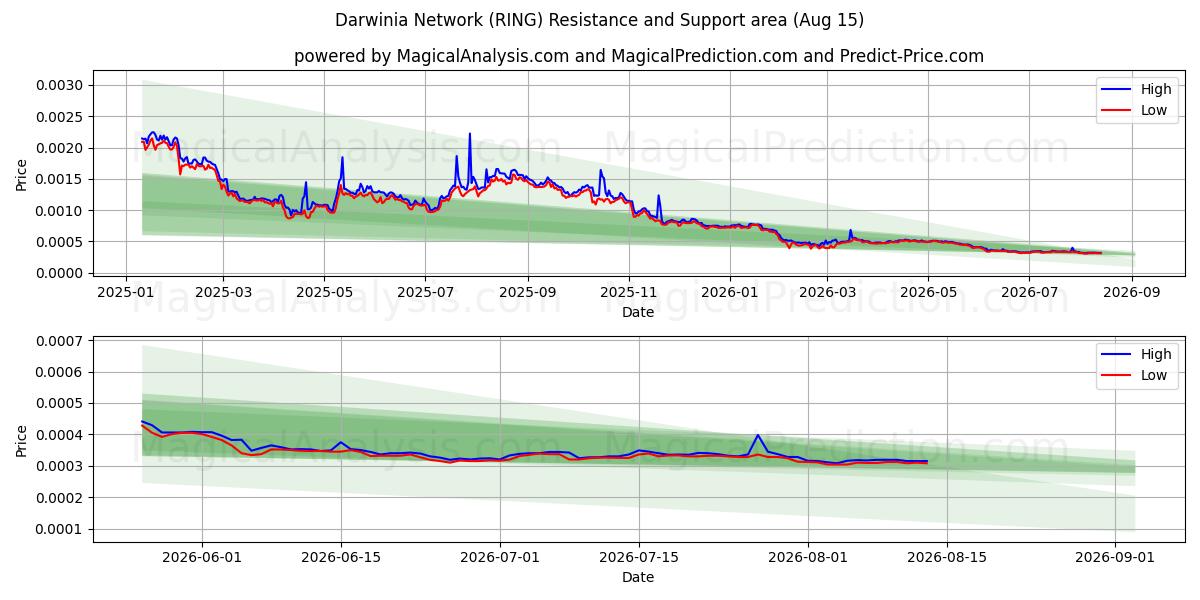Click the 0.0005 tick on bottom chart
Viewport: 1200px width, 600px height.
pyautogui.click(x=60, y=404)
